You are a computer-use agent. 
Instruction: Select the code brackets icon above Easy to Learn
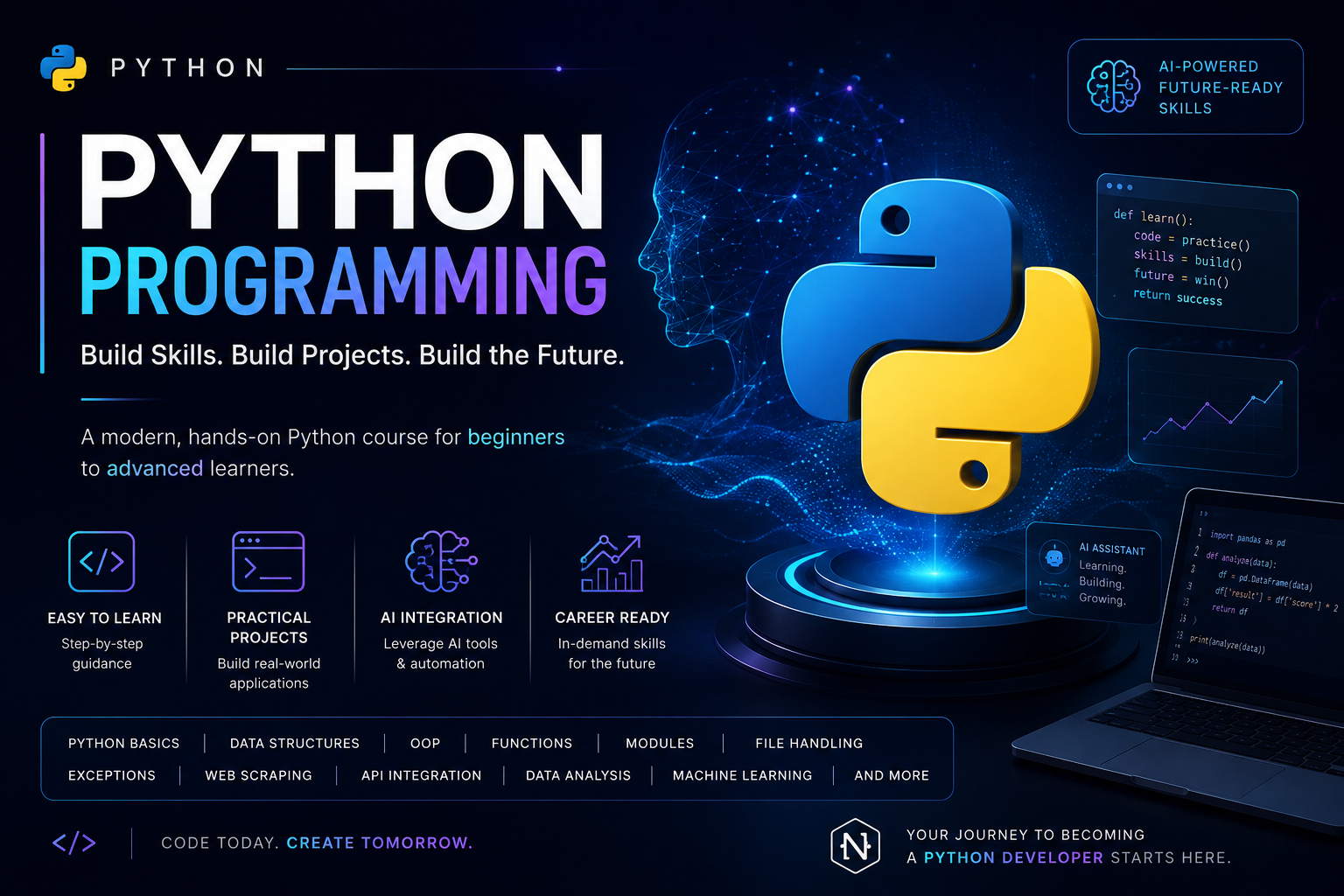[101, 562]
